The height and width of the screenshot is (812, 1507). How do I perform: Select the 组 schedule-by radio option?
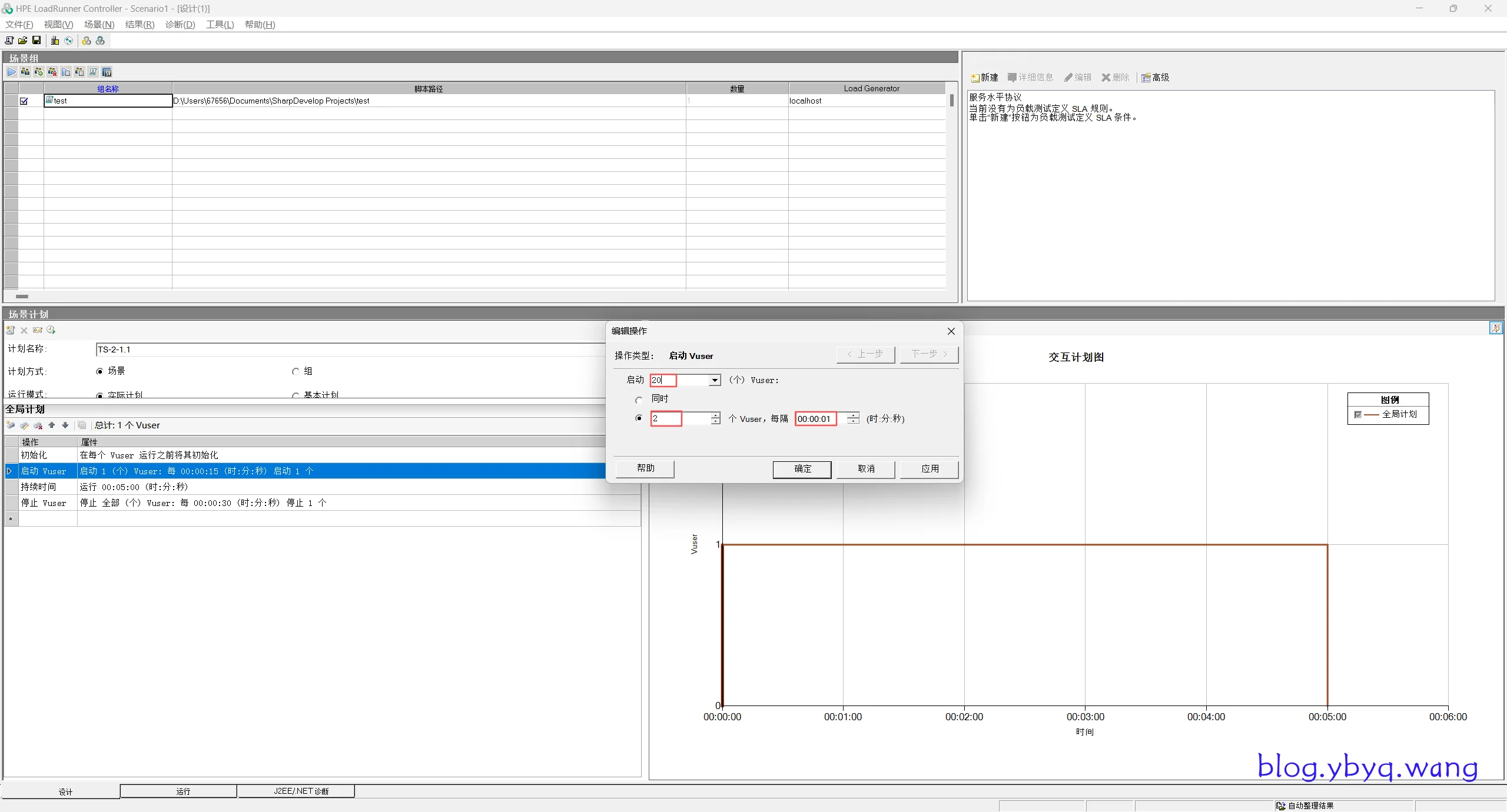coord(296,371)
